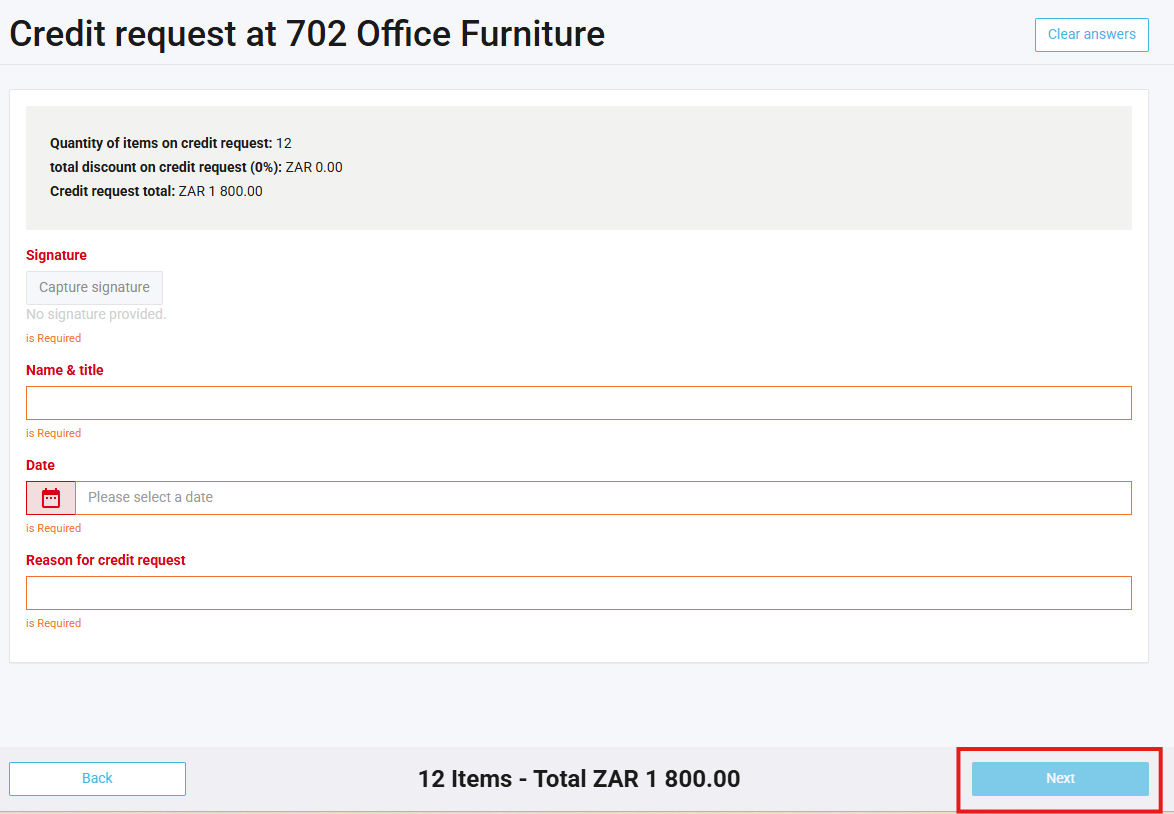Click the Name & title label

[65, 370]
